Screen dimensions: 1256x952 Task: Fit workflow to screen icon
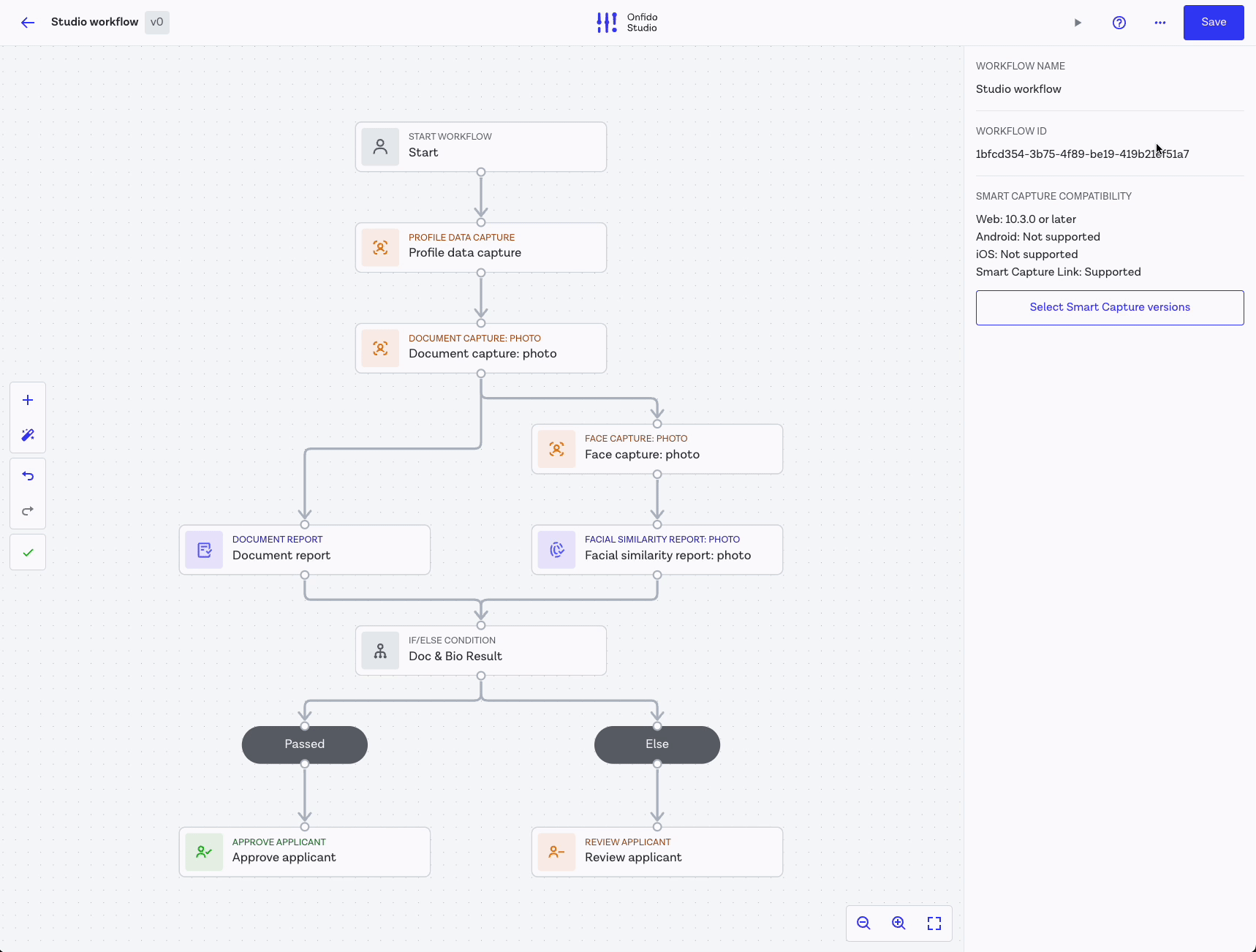(x=934, y=923)
